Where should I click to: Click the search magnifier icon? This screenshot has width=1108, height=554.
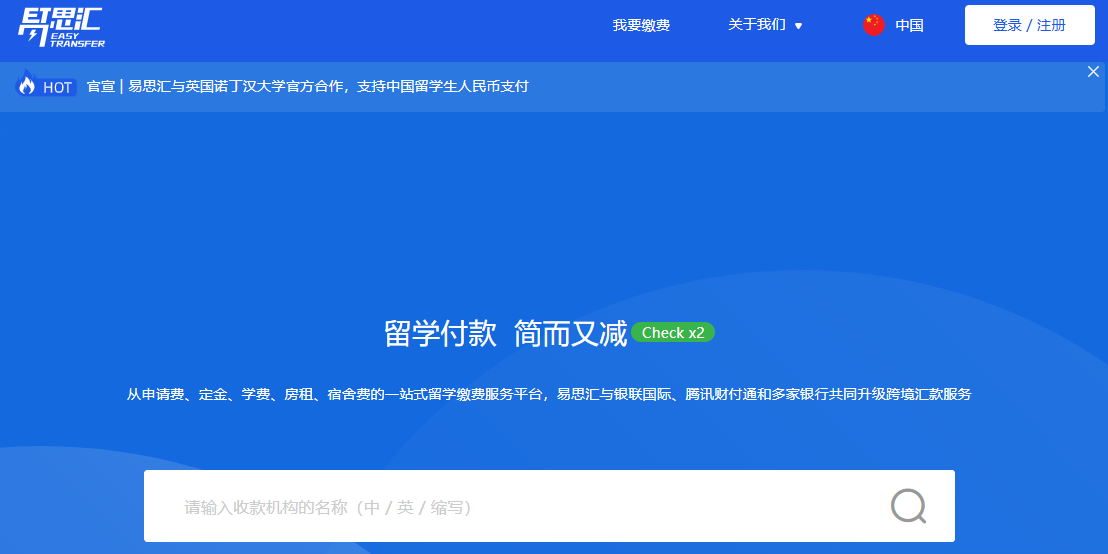click(908, 506)
